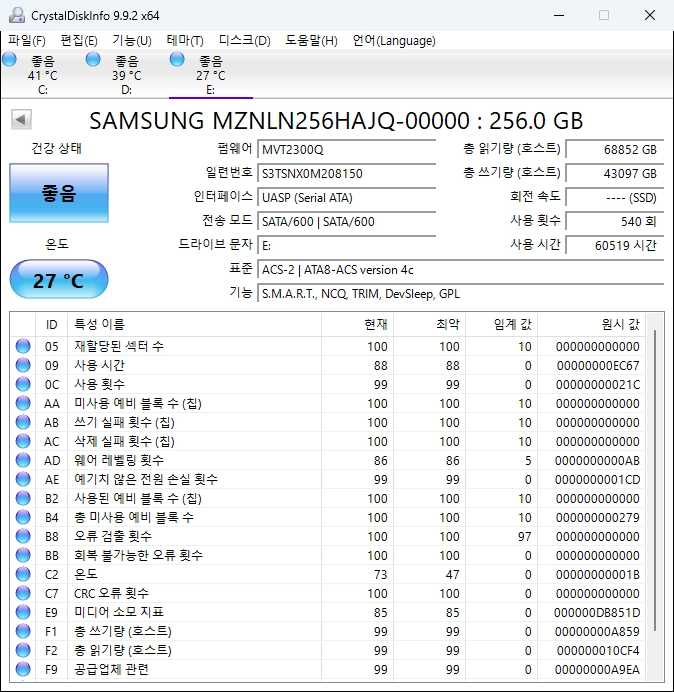The height and width of the screenshot is (692, 674).
Task: Click raw value 000000DB851D
Action: 597,613
